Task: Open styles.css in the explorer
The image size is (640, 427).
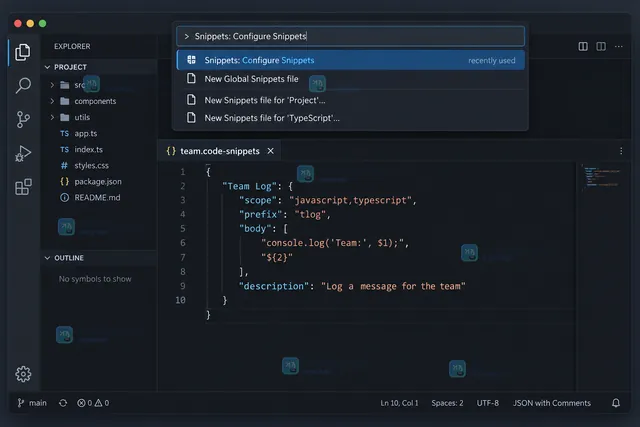Action: (91, 165)
